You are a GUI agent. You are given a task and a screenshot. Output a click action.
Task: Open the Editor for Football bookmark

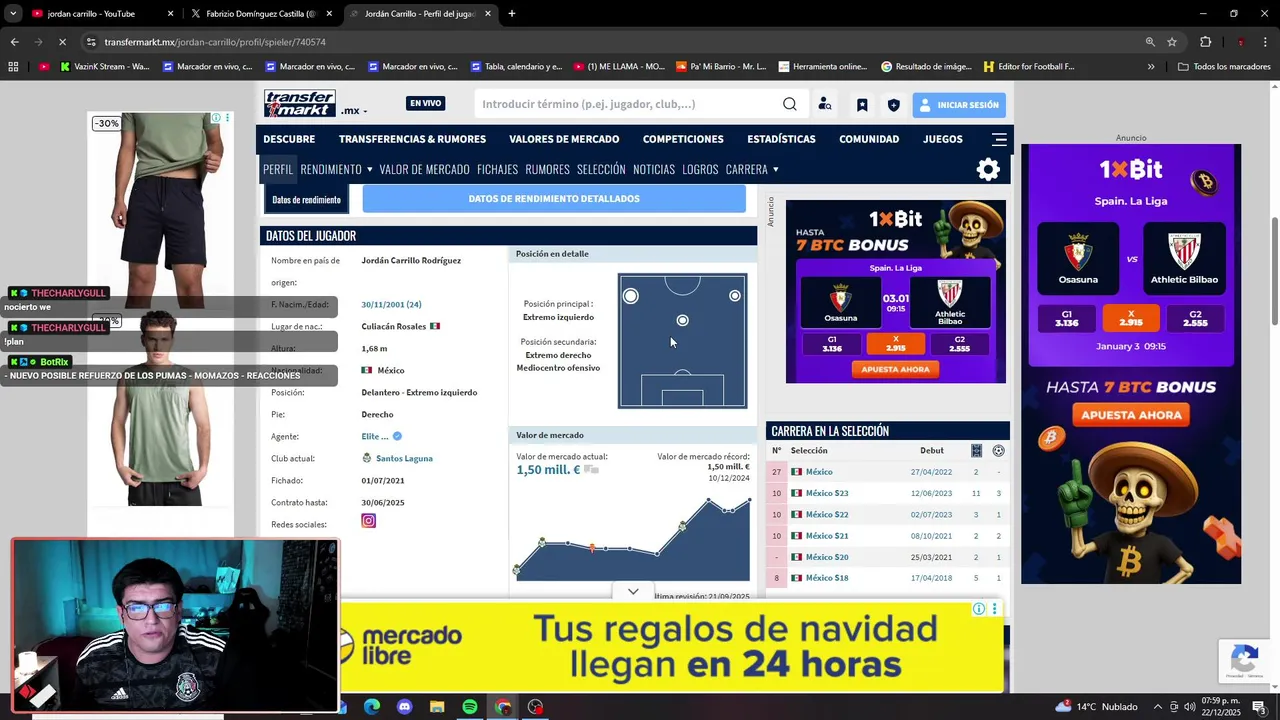[1029, 67]
